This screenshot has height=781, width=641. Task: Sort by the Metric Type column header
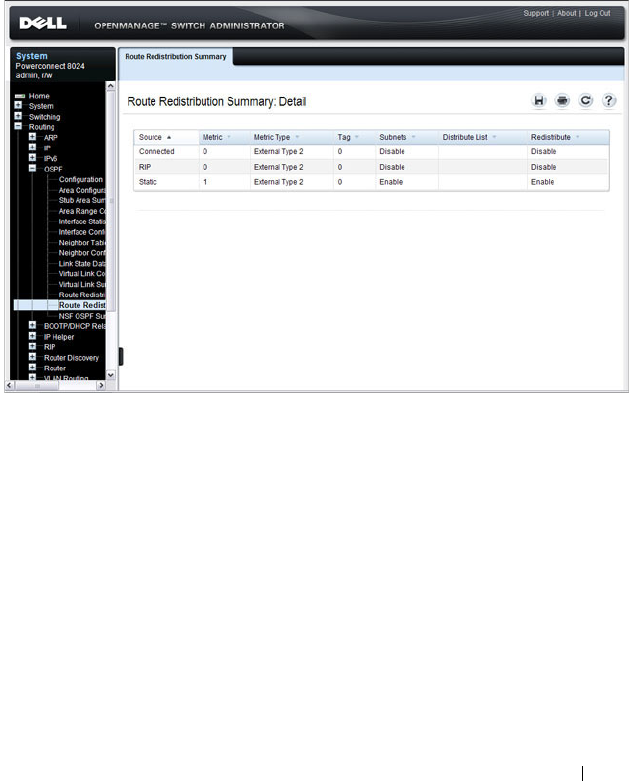coord(291,137)
